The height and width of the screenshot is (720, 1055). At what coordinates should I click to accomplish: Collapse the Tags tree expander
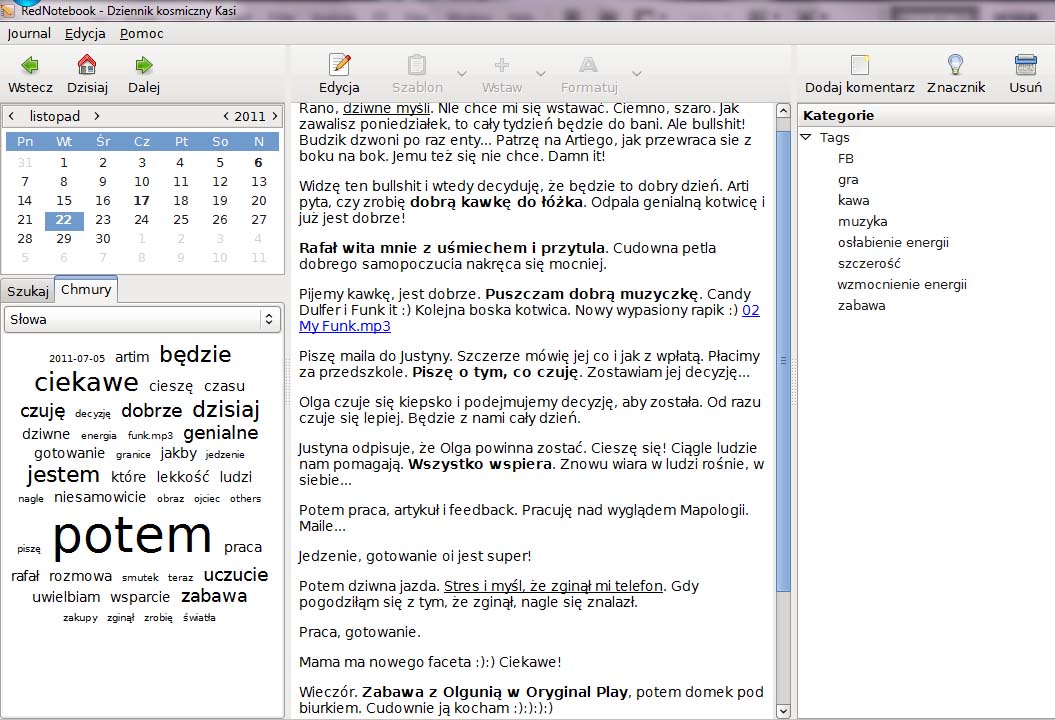click(x=806, y=138)
